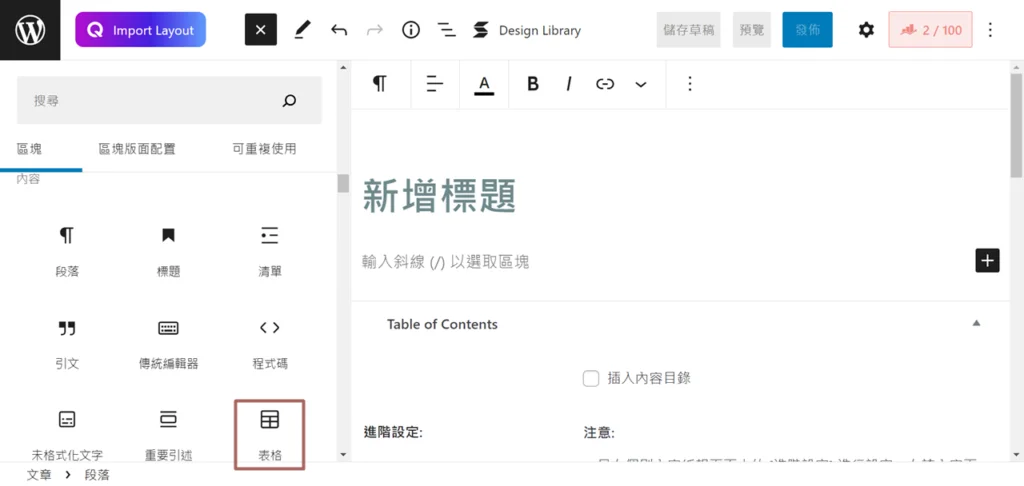Click the 文章 breadcrumb

point(39,475)
